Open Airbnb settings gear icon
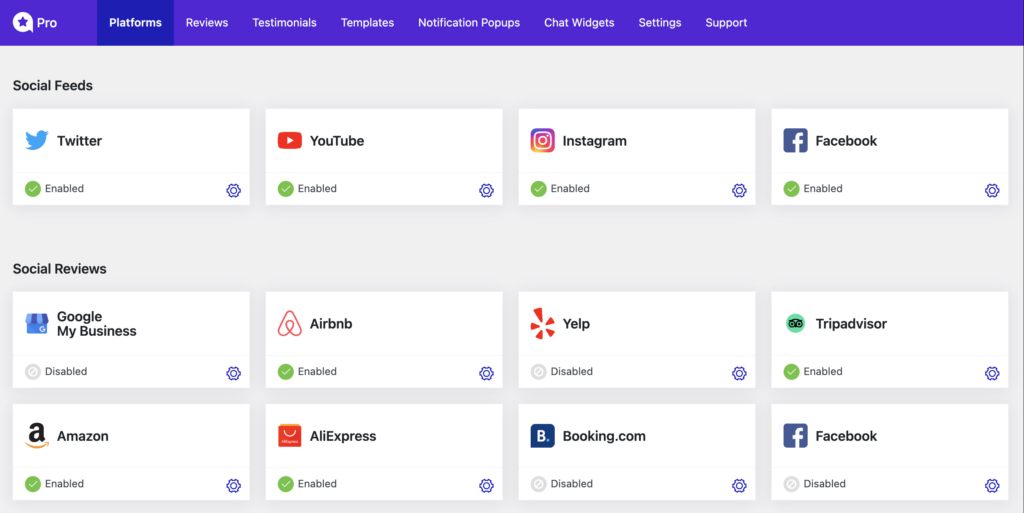Image resolution: width=1024 pixels, height=513 pixels. tap(486, 373)
